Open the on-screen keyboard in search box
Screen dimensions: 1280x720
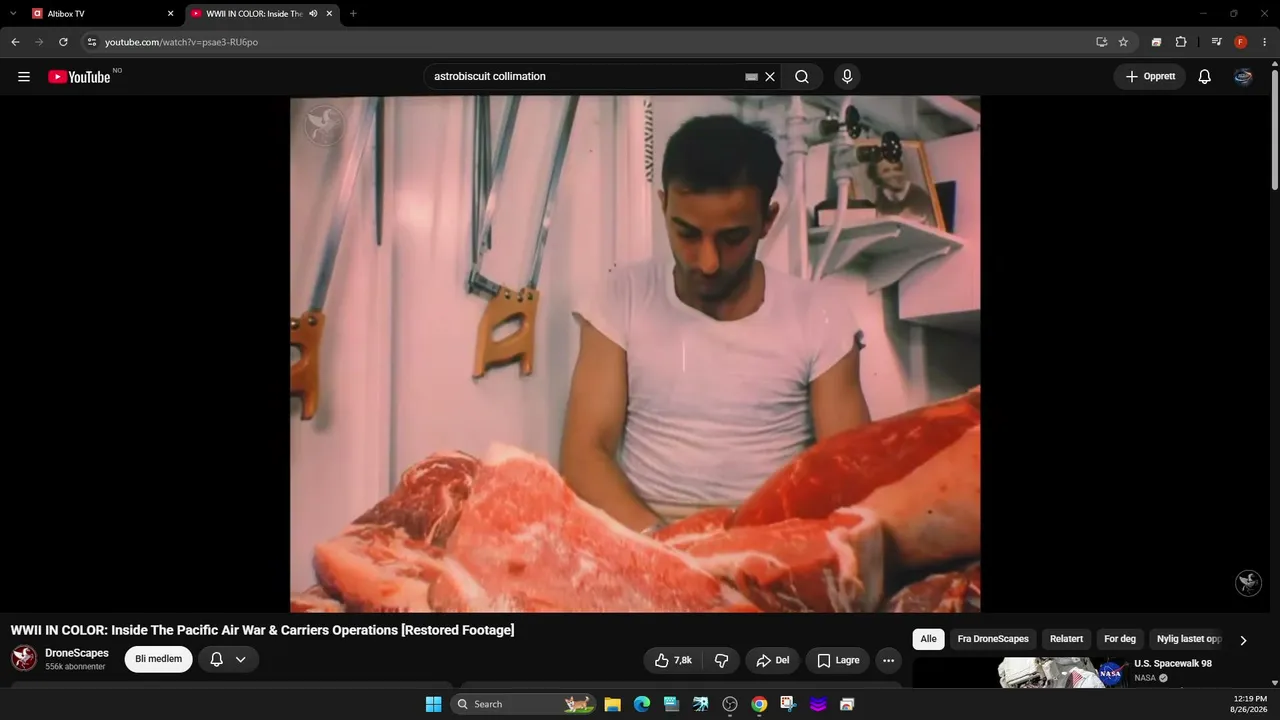point(752,77)
